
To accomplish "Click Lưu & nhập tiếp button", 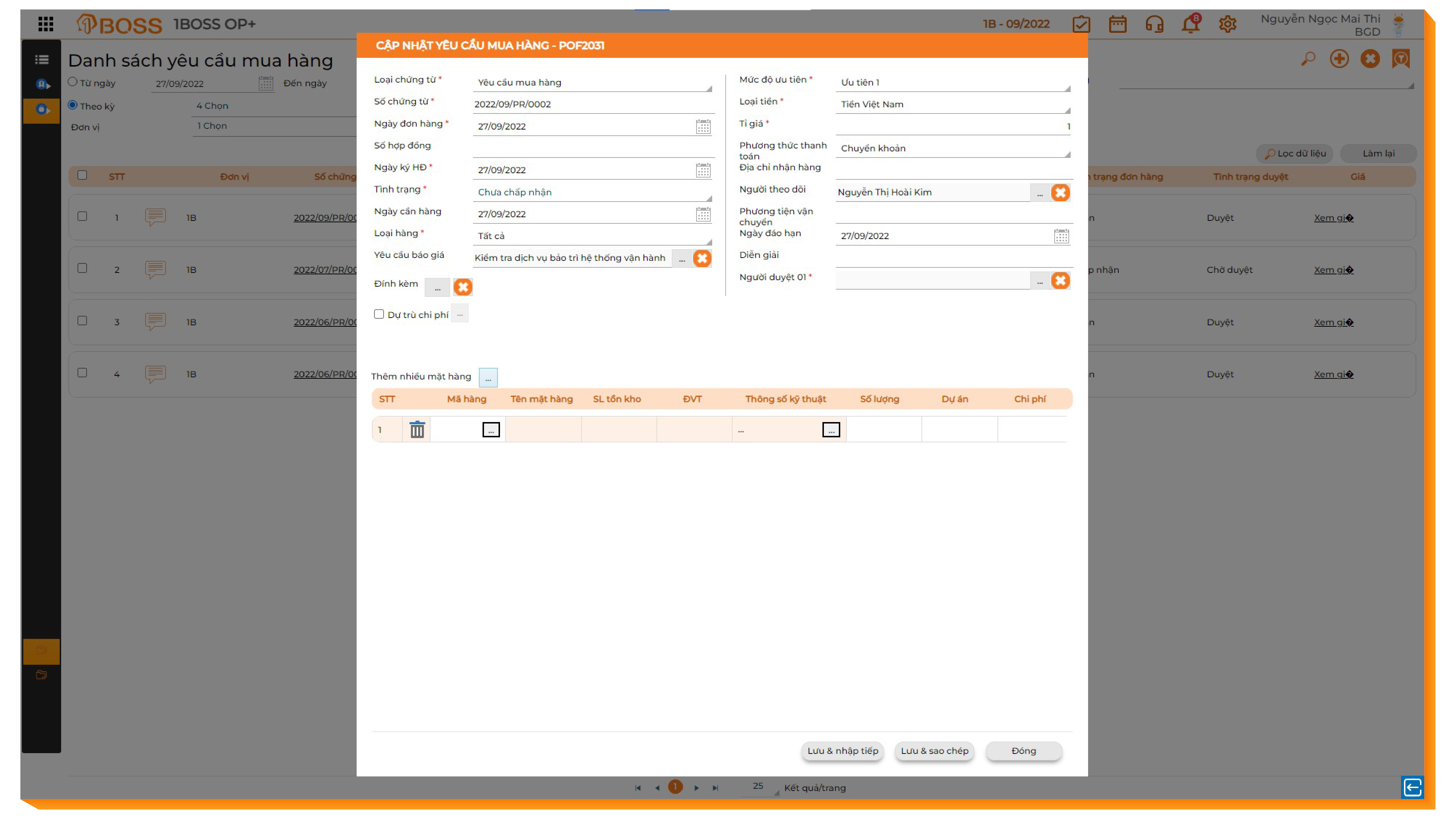I will [x=842, y=751].
